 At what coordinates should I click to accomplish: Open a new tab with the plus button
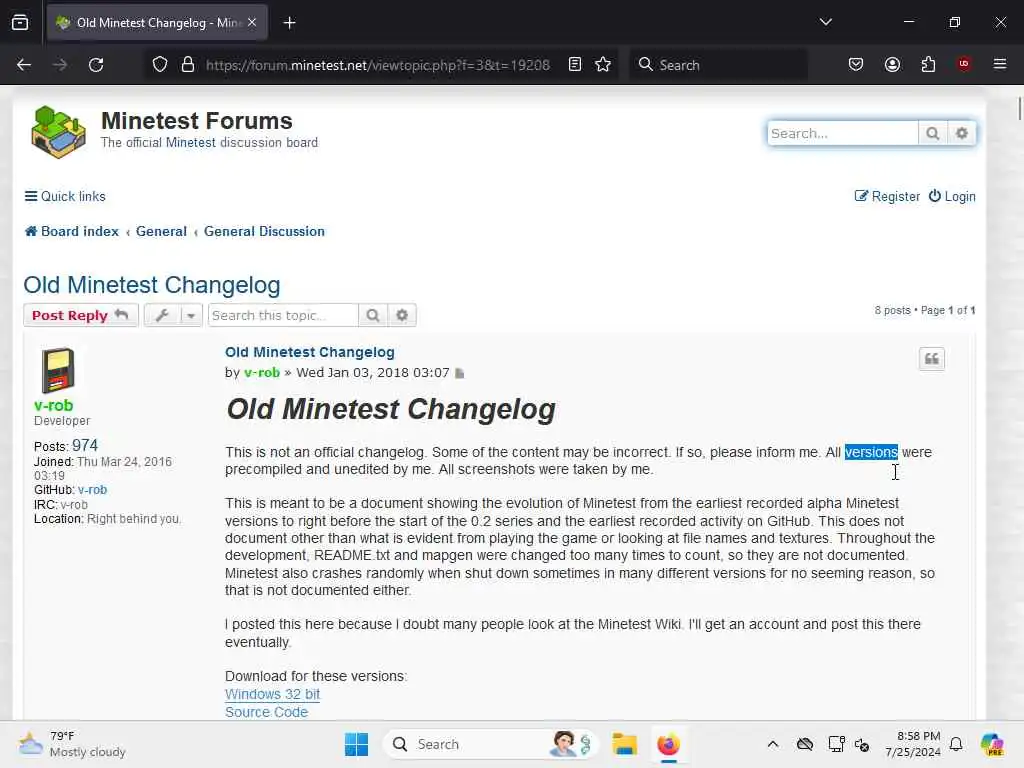pos(289,23)
